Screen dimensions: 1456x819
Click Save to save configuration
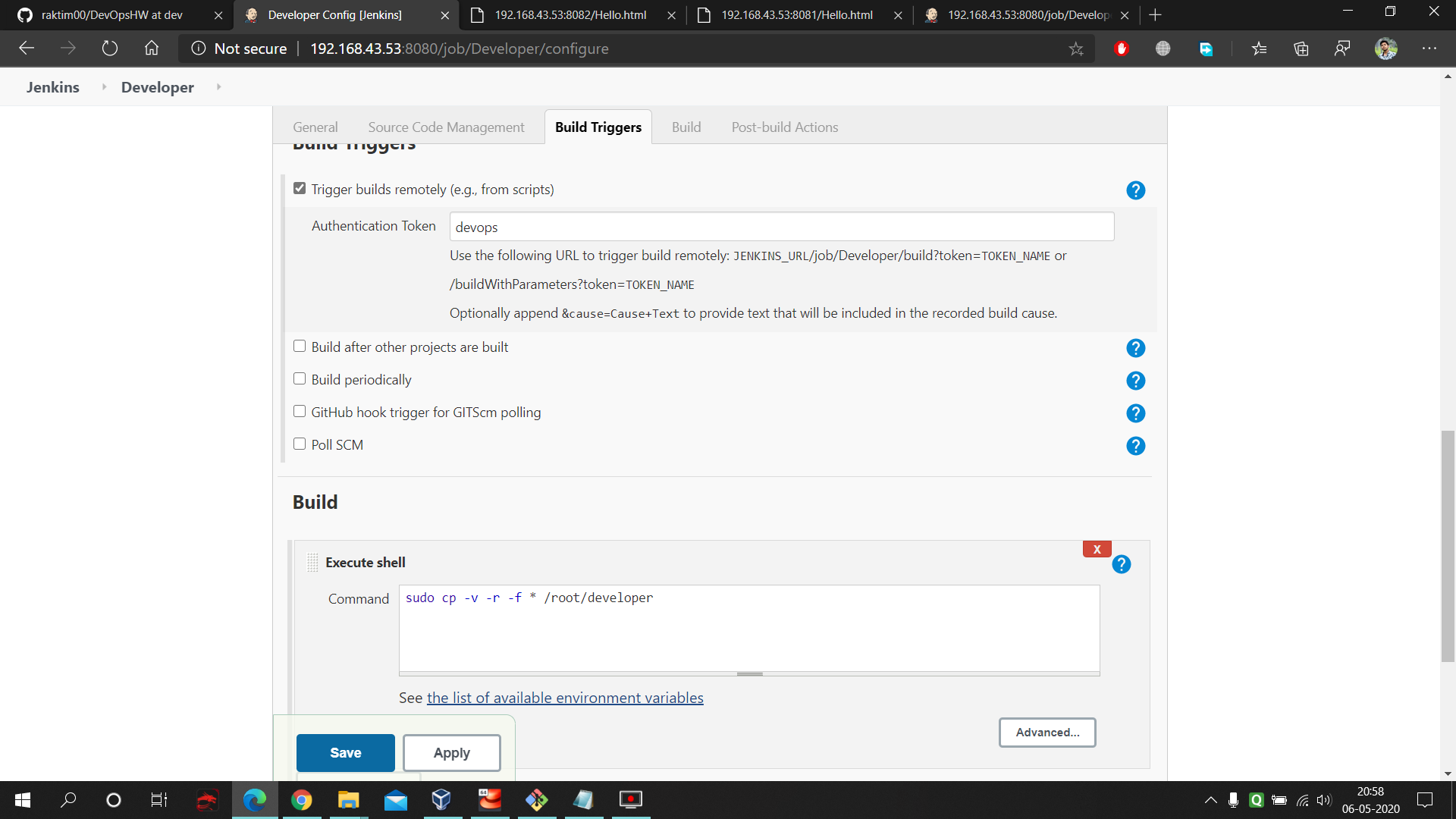345,752
